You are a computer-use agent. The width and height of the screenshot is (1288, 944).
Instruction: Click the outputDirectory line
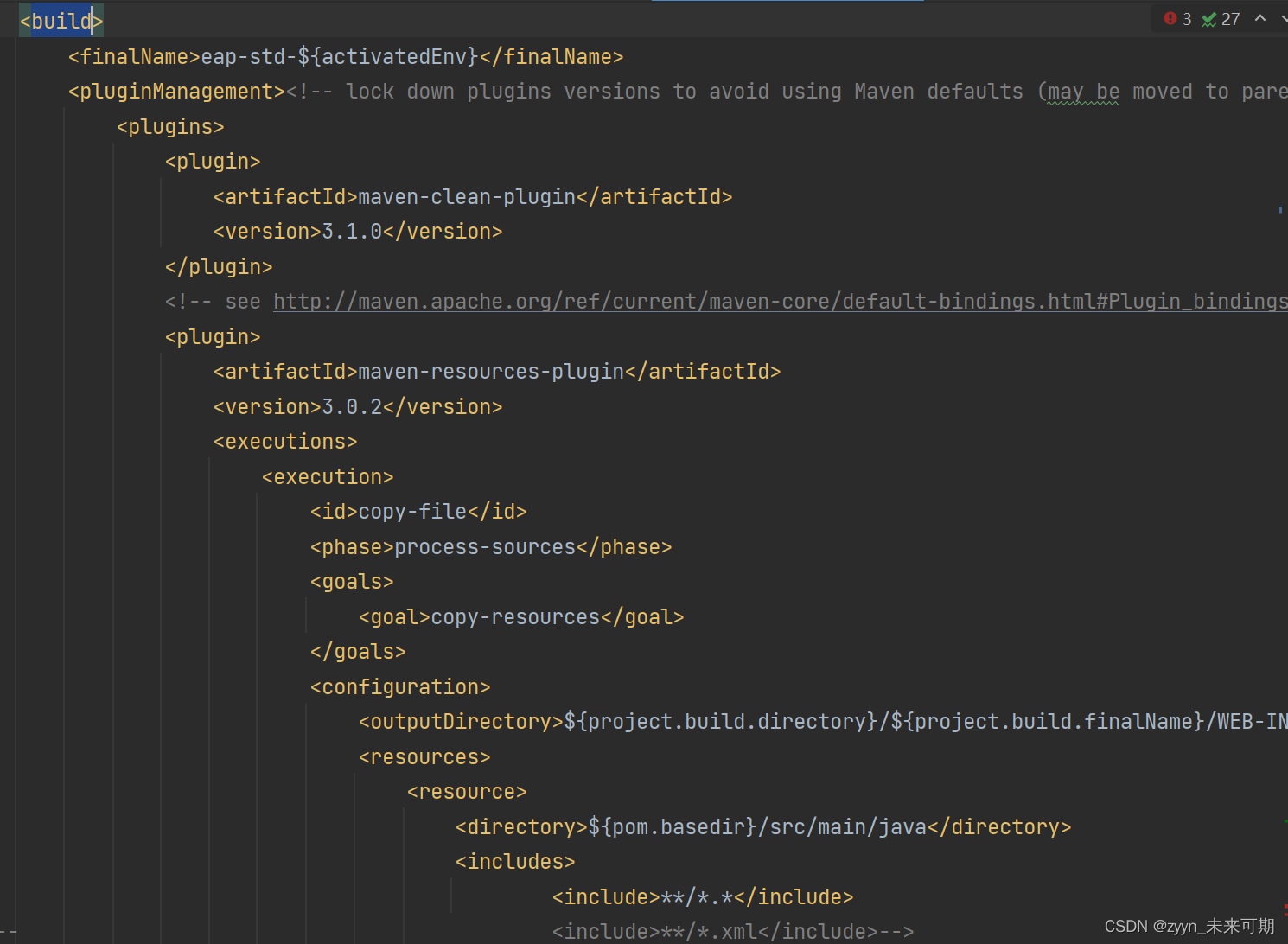pos(823,722)
